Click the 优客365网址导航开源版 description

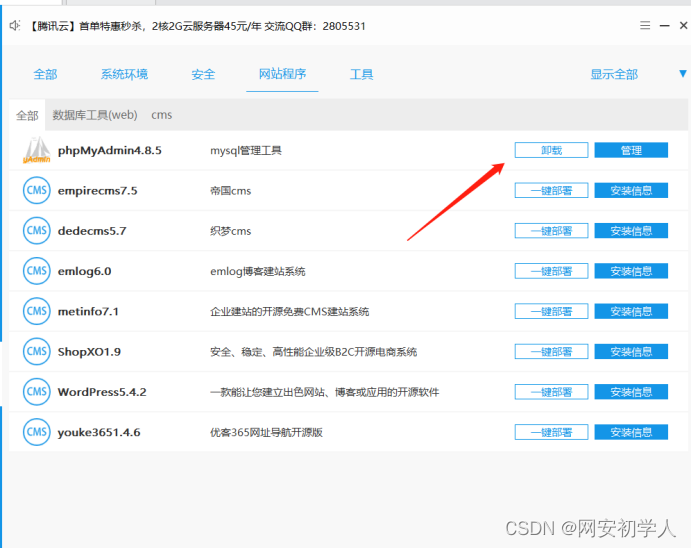click(x=266, y=432)
